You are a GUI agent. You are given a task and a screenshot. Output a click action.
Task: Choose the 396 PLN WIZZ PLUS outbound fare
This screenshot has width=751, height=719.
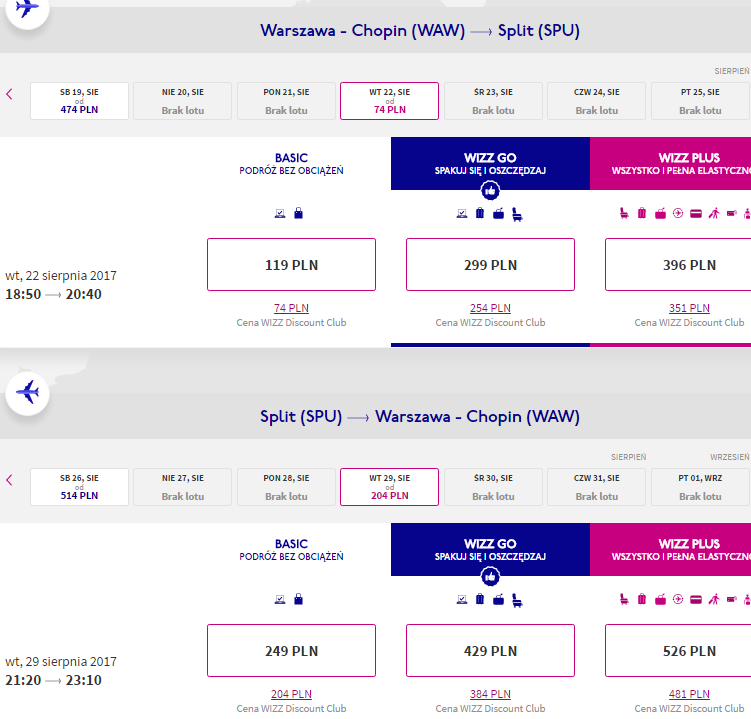(x=678, y=264)
